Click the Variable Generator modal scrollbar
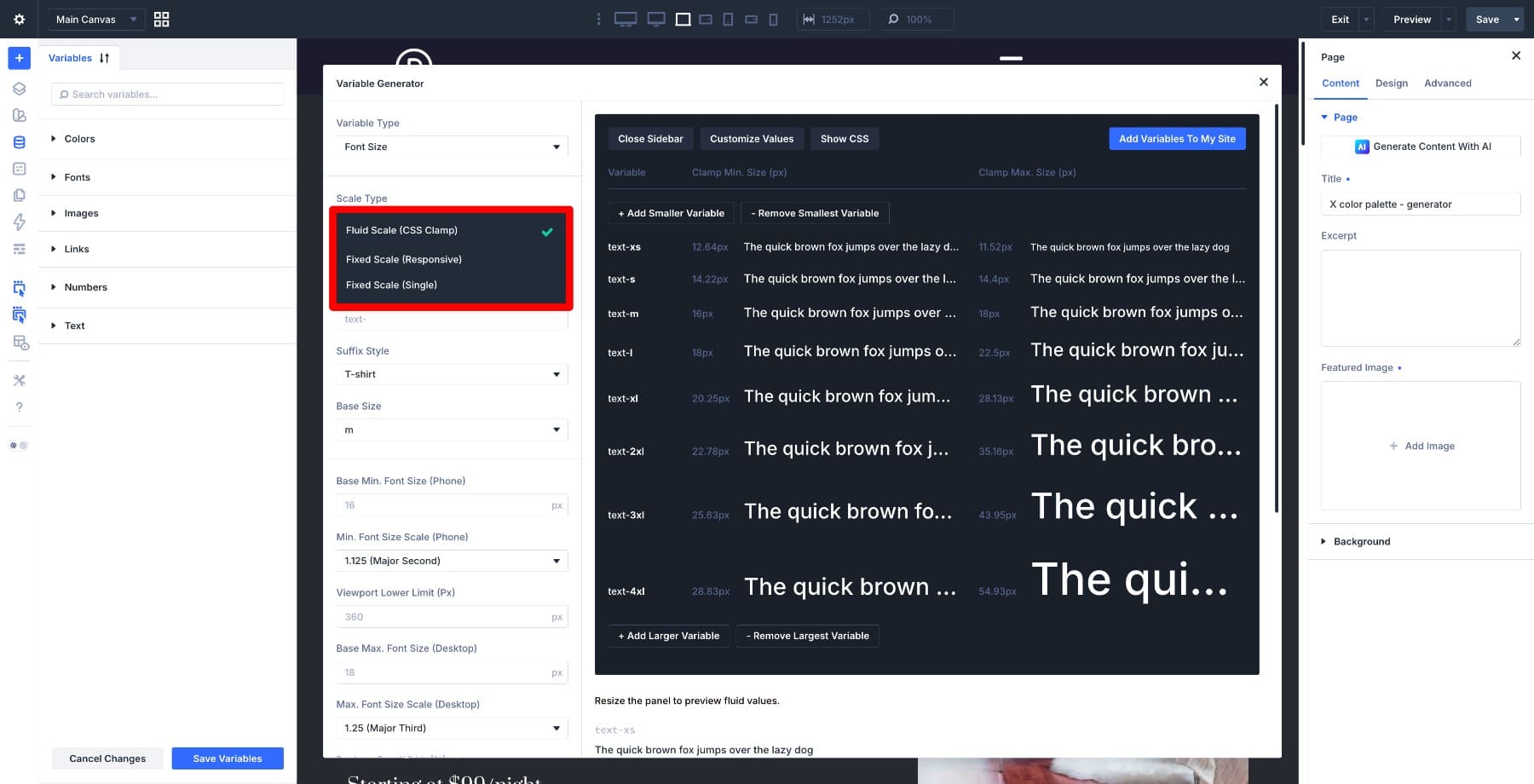1534x784 pixels. [x=1276, y=308]
